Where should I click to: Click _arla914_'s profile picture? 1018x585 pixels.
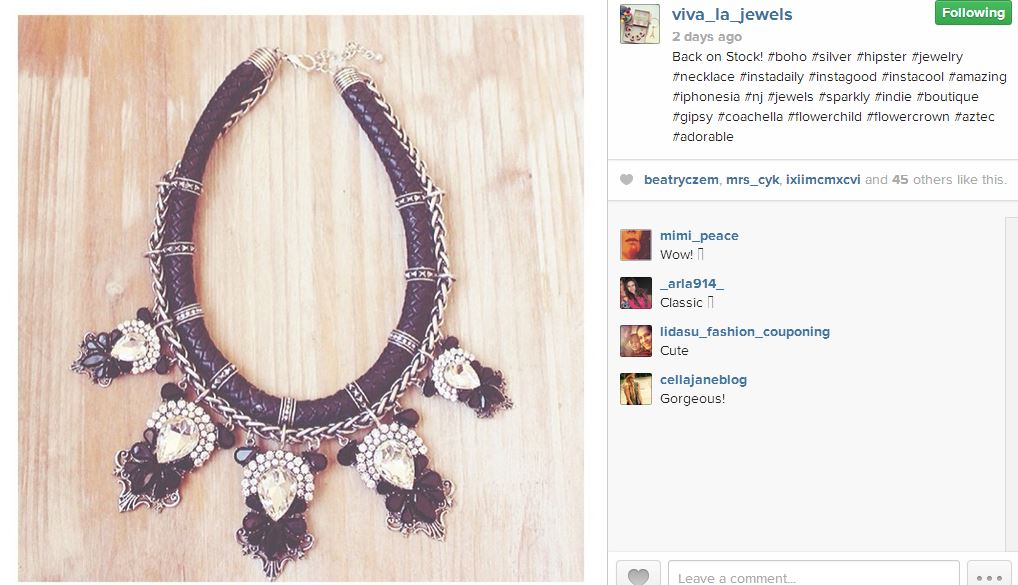click(x=636, y=293)
